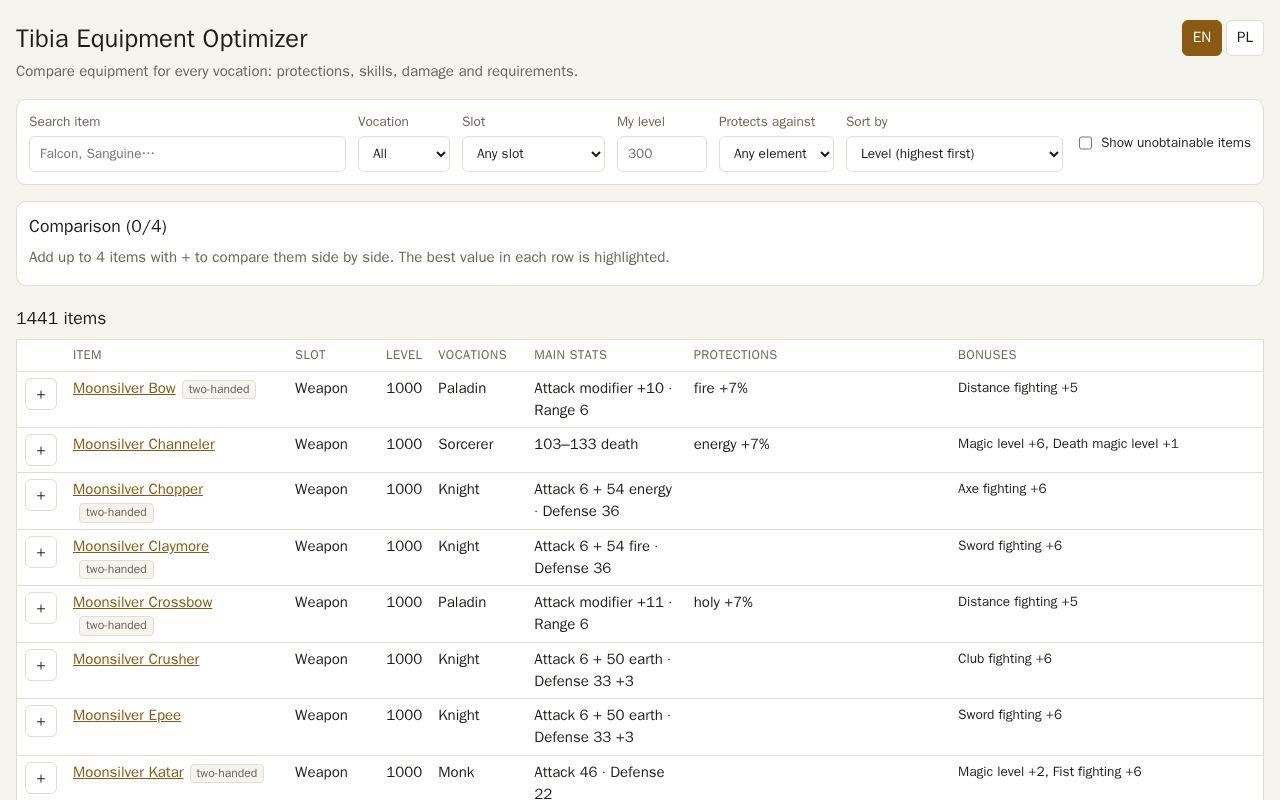Open the Sort by dropdown
Image resolution: width=1280 pixels, height=800 pixels.
pyautogui.click(x=954, y=154)
